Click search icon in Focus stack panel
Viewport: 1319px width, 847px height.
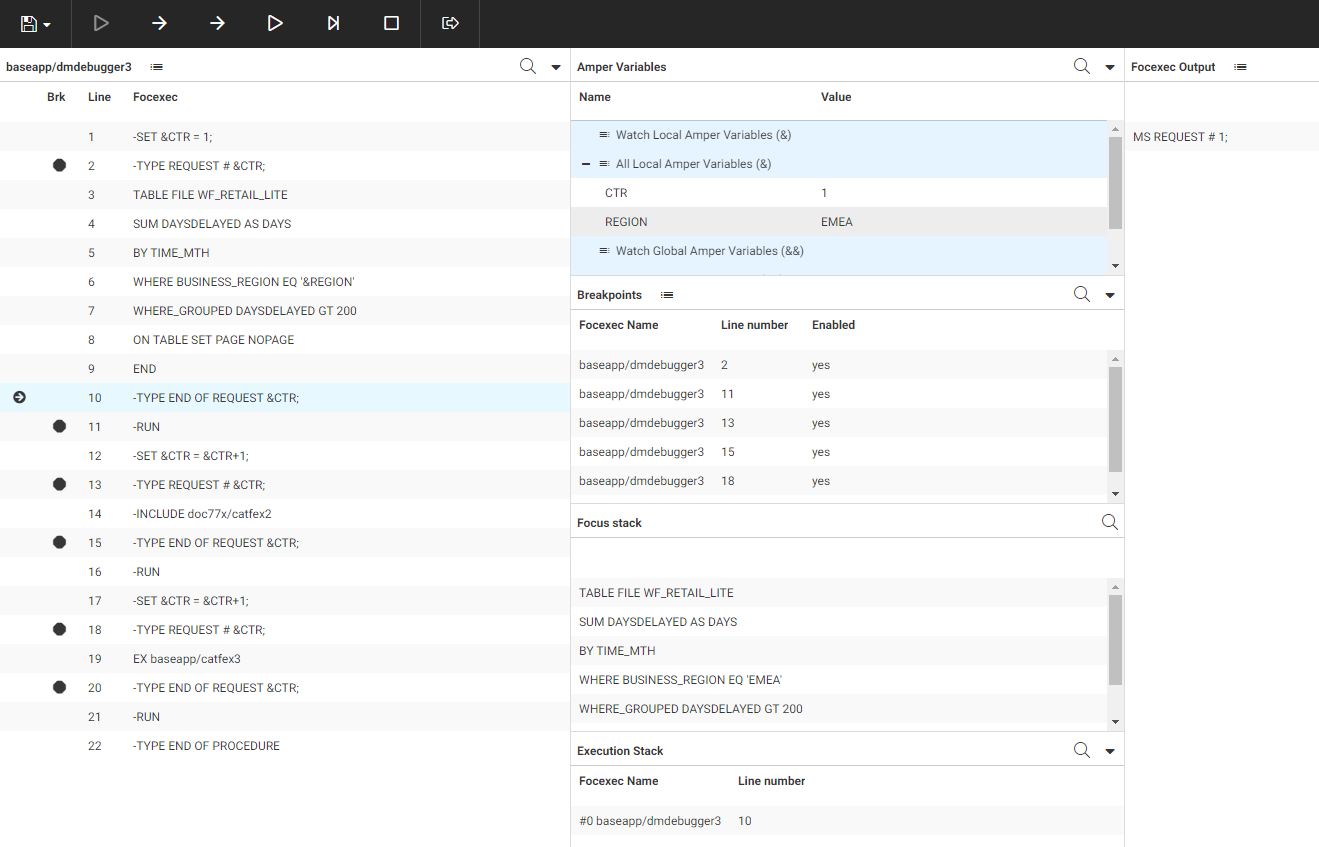click(1110, 522)
